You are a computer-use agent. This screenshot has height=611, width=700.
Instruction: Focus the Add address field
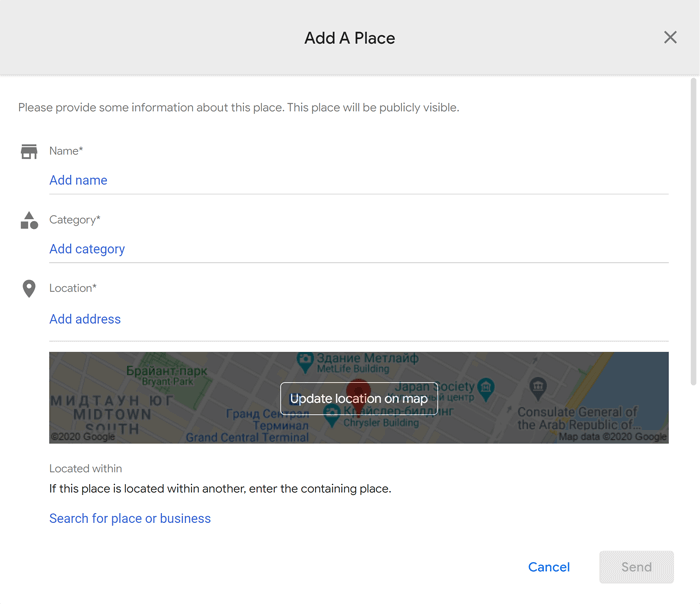(x=358, y=319)
